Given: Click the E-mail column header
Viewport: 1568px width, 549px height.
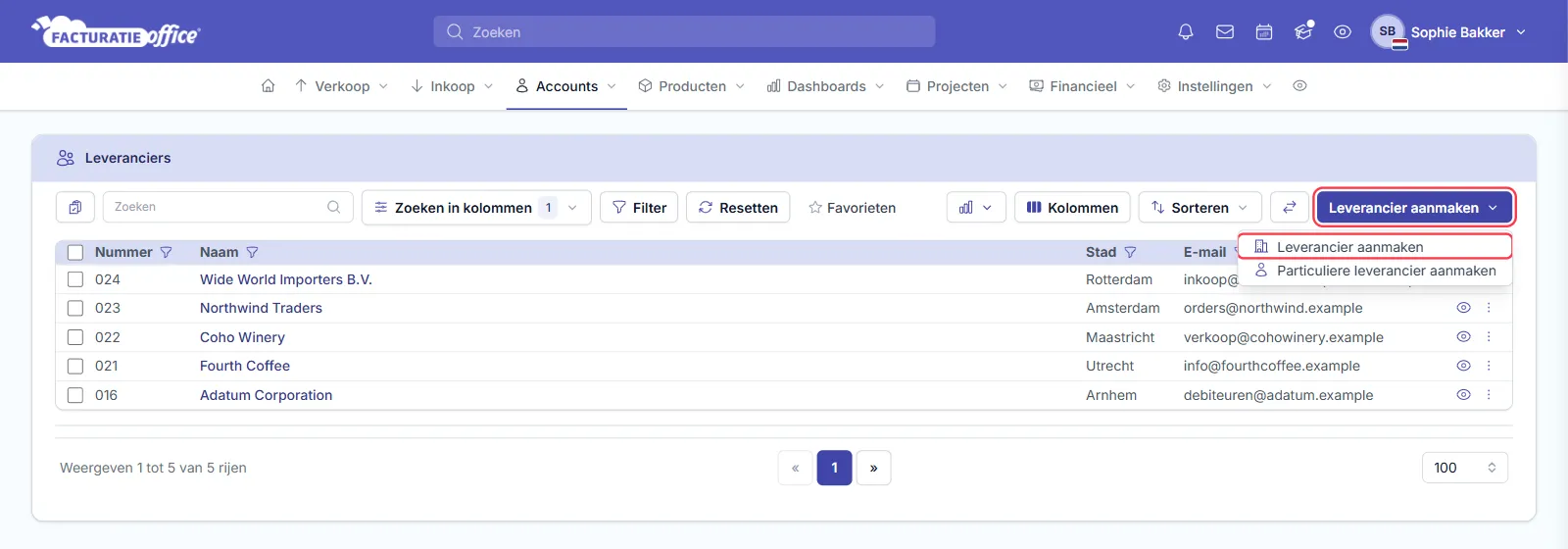Looking at the screenshot, I should point(1204,252).
